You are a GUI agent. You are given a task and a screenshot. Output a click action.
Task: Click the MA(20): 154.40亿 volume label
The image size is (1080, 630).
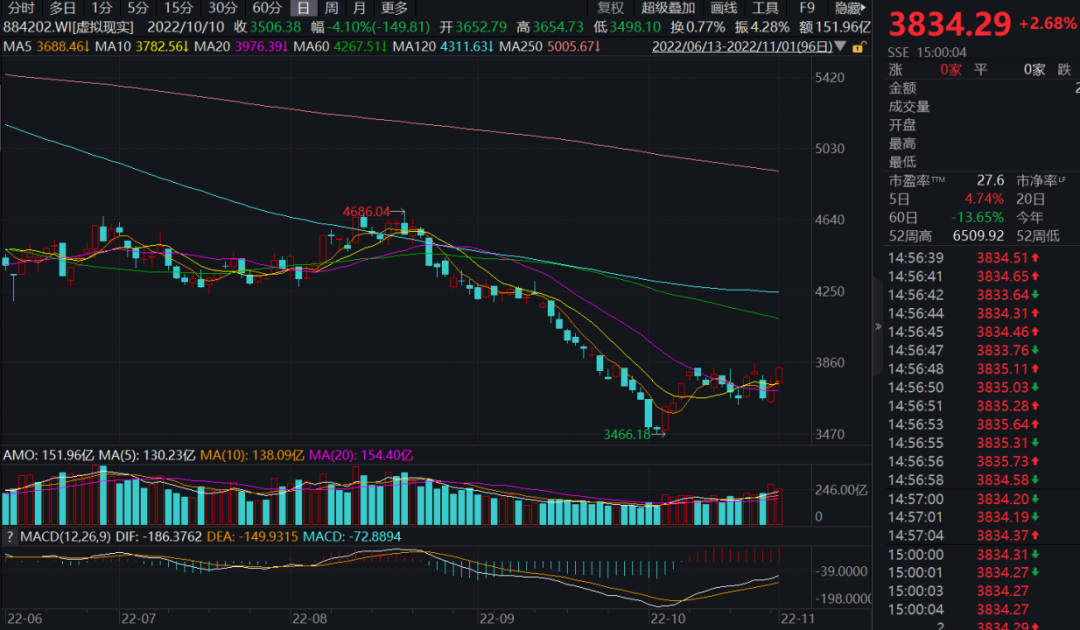[x=361, y=455]
